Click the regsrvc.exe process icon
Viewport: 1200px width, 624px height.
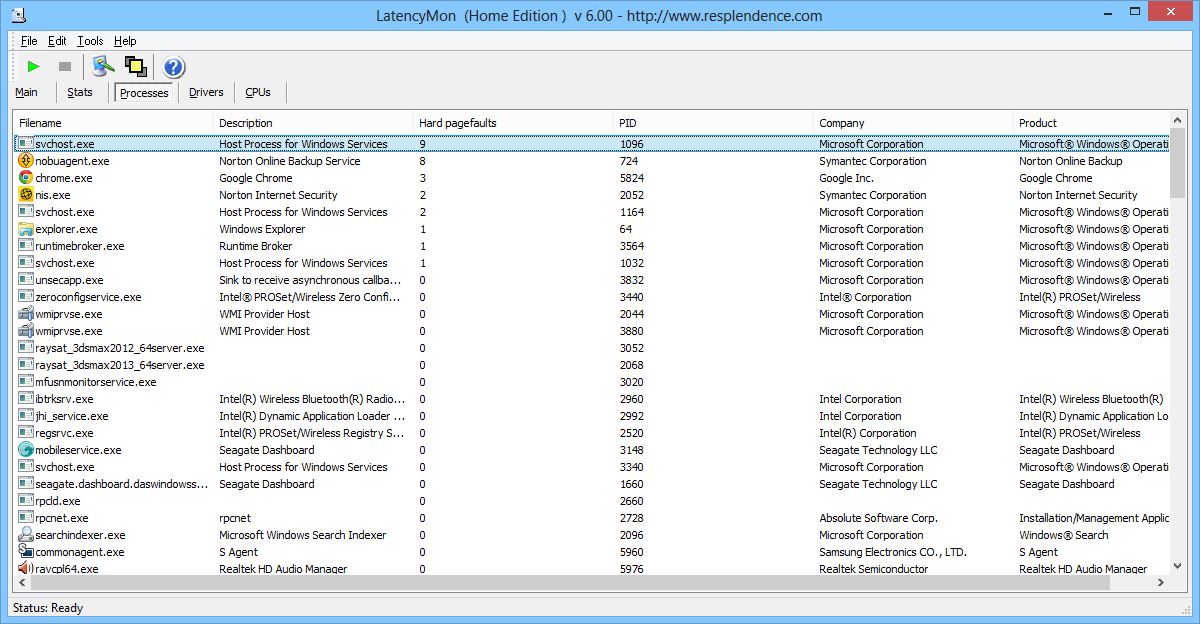point(26,433)
